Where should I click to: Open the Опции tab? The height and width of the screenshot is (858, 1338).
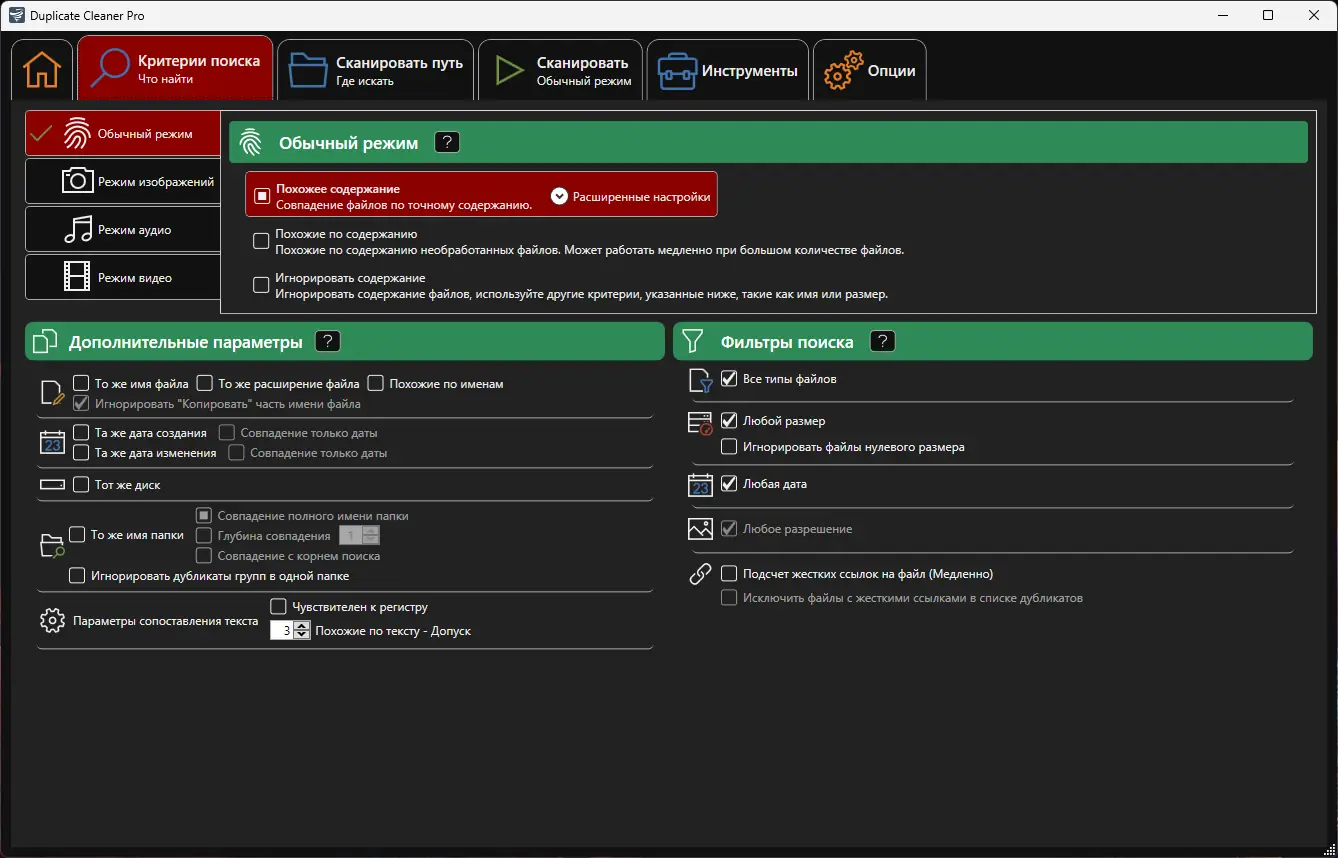(x=870, y=70)
